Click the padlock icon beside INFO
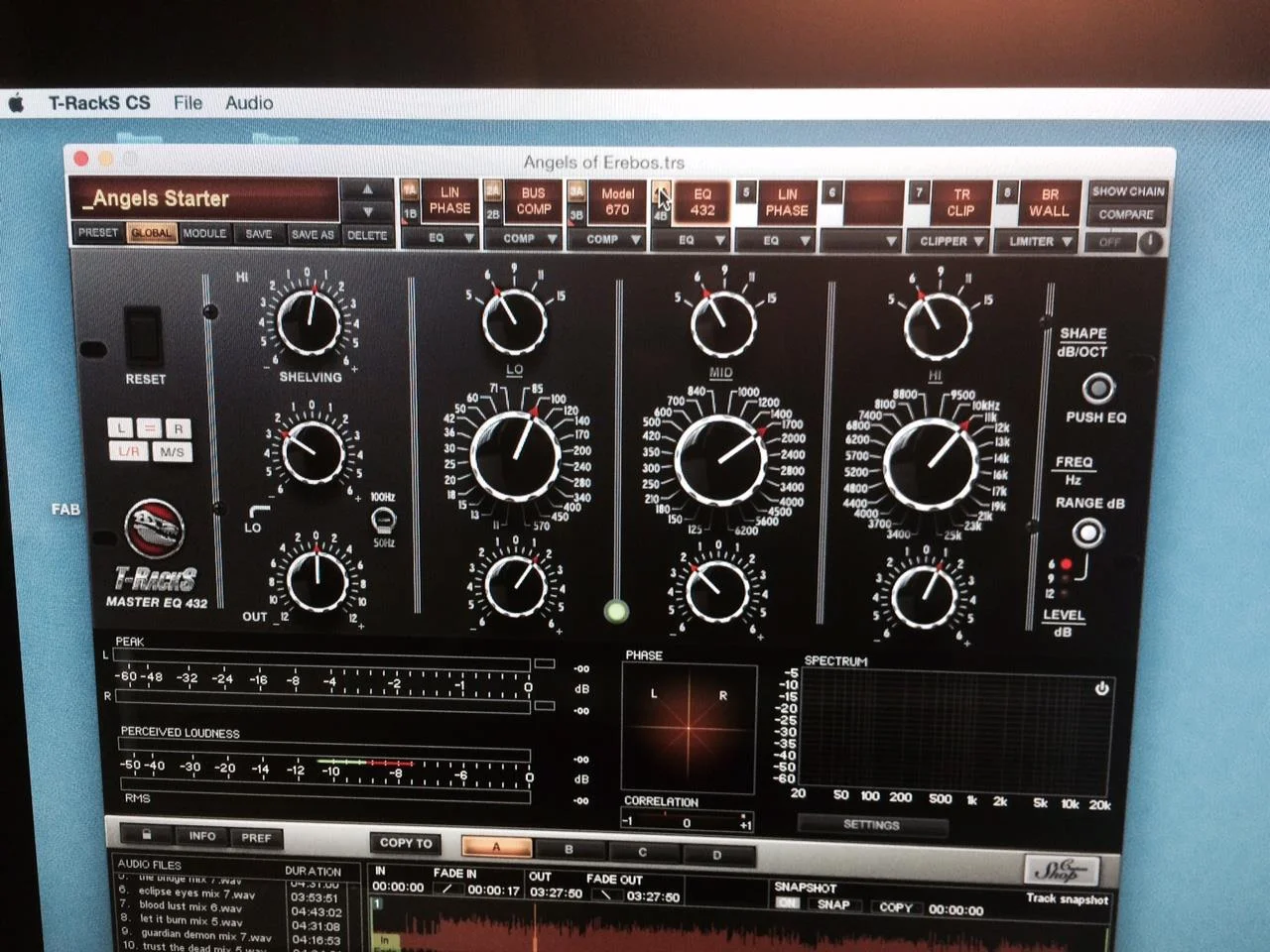This screenshot has height=952, width=1270. tap(147, 835)
